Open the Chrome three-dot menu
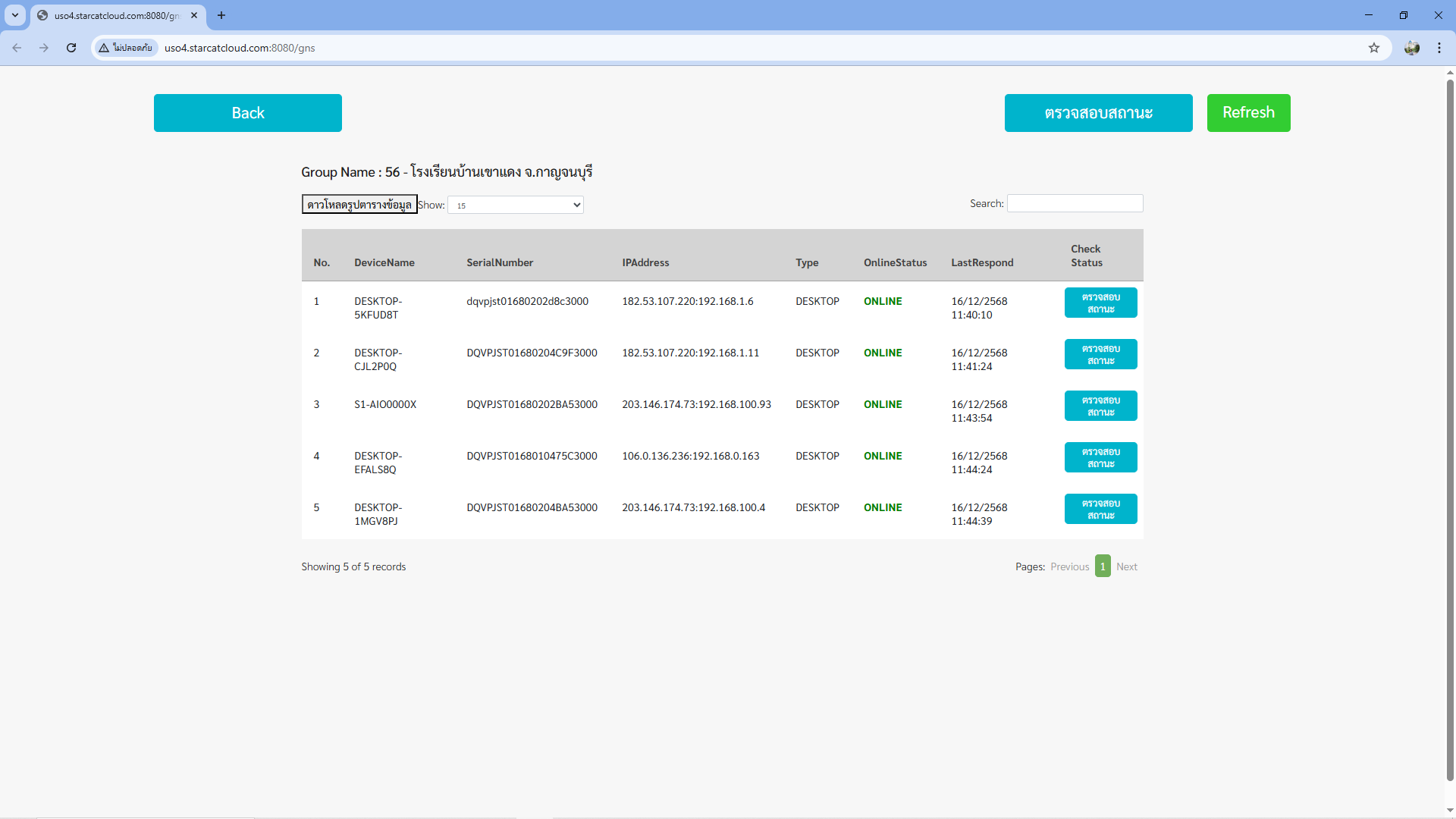Screen dimensions: 1456x819 1439,48
